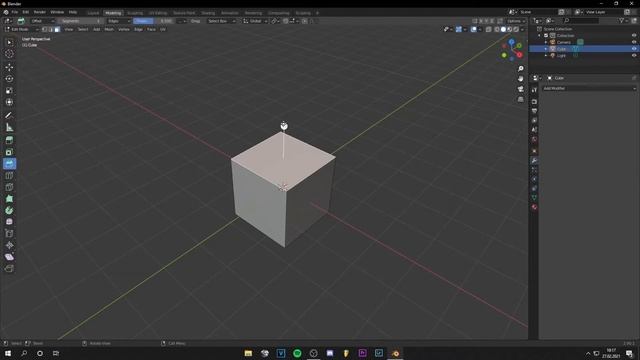Image resolution: width=640 pixels, height=360 pixels.
Task: Hide the Camera in the outliner
Action: click(634, 42)
